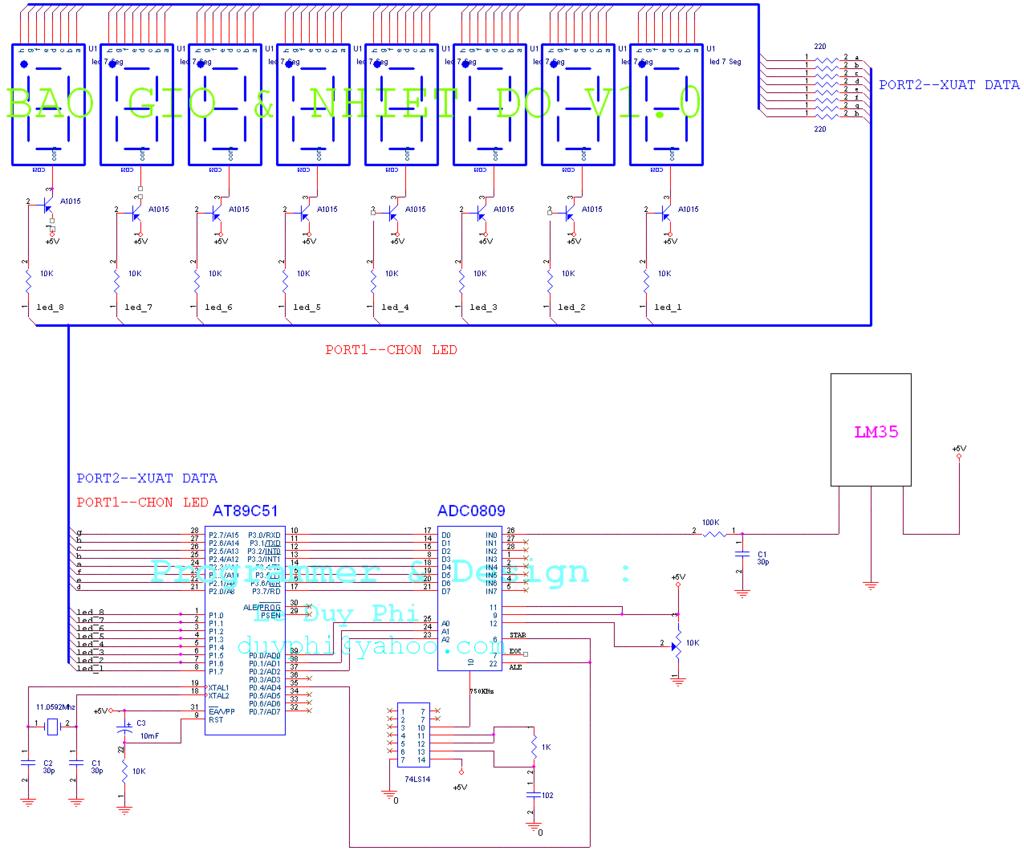The image size is (1024, 851).
Task: Click the 100K resistor on IN0 line
Action: tap(714, 534)
